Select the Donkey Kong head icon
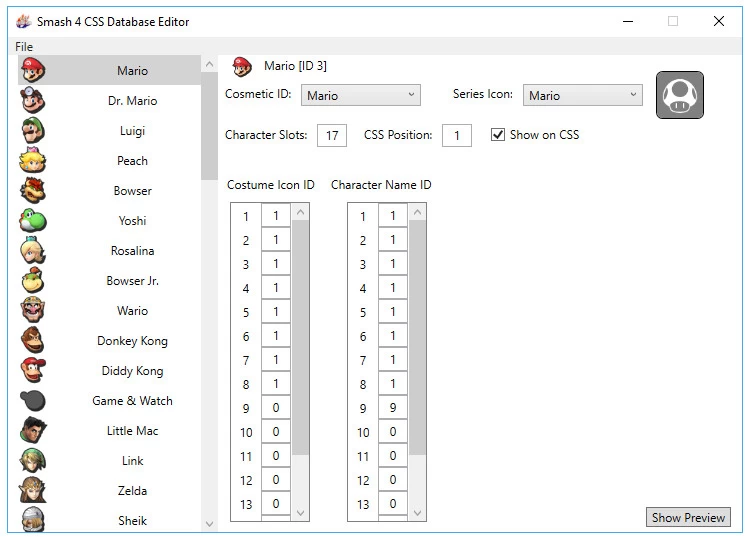The image size is (750, 540). [x=33, y=341]
